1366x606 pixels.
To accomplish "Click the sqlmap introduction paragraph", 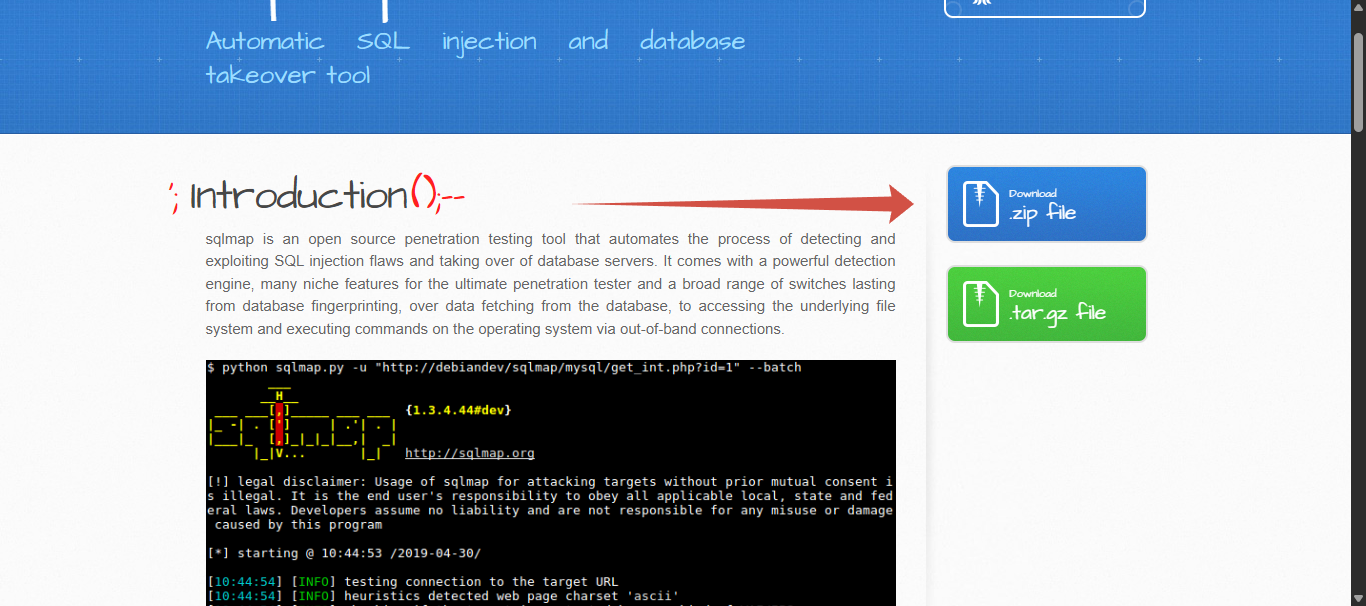I will (551, 284).
